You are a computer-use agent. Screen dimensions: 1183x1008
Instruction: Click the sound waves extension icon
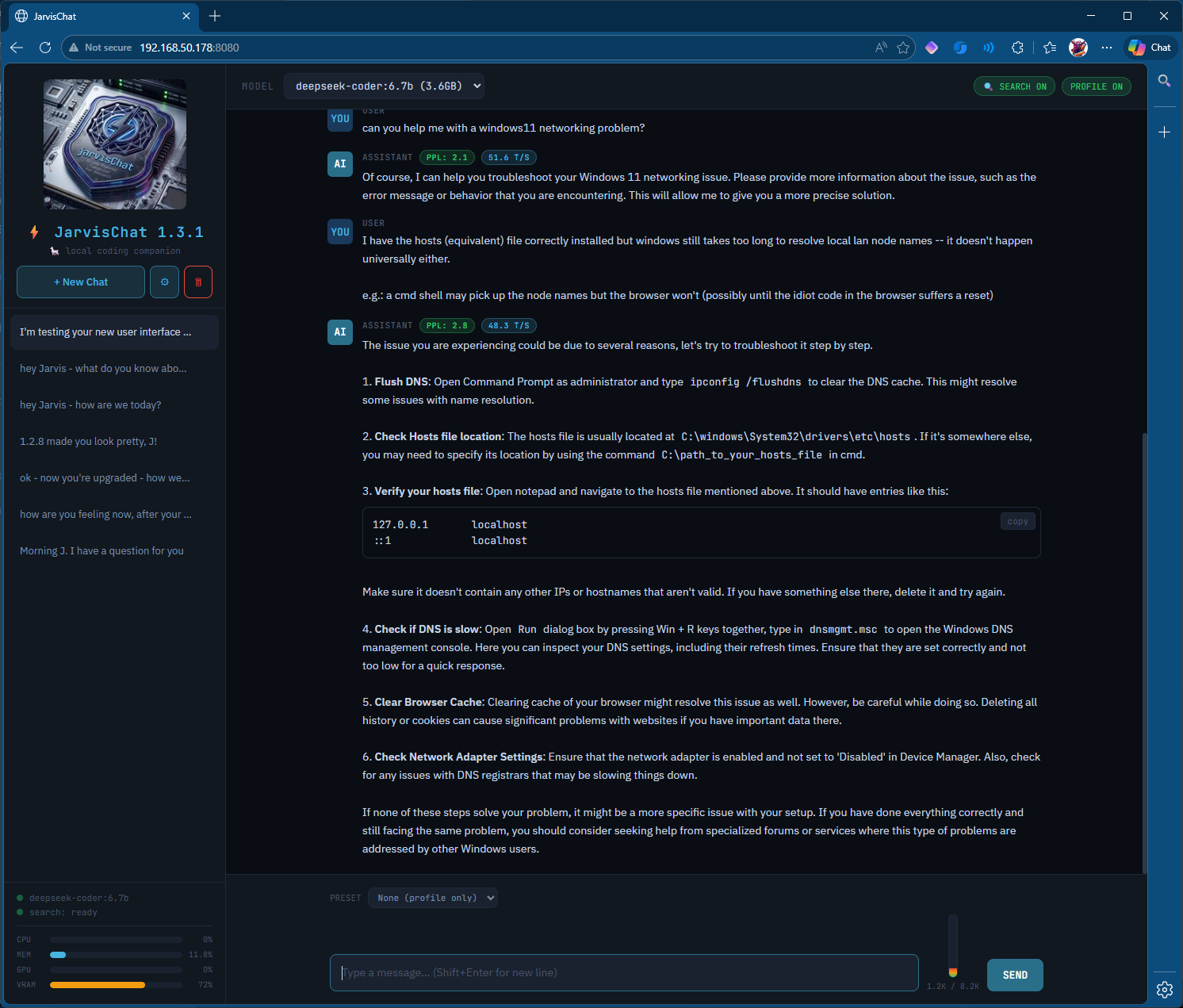click(x=989, y=48)
